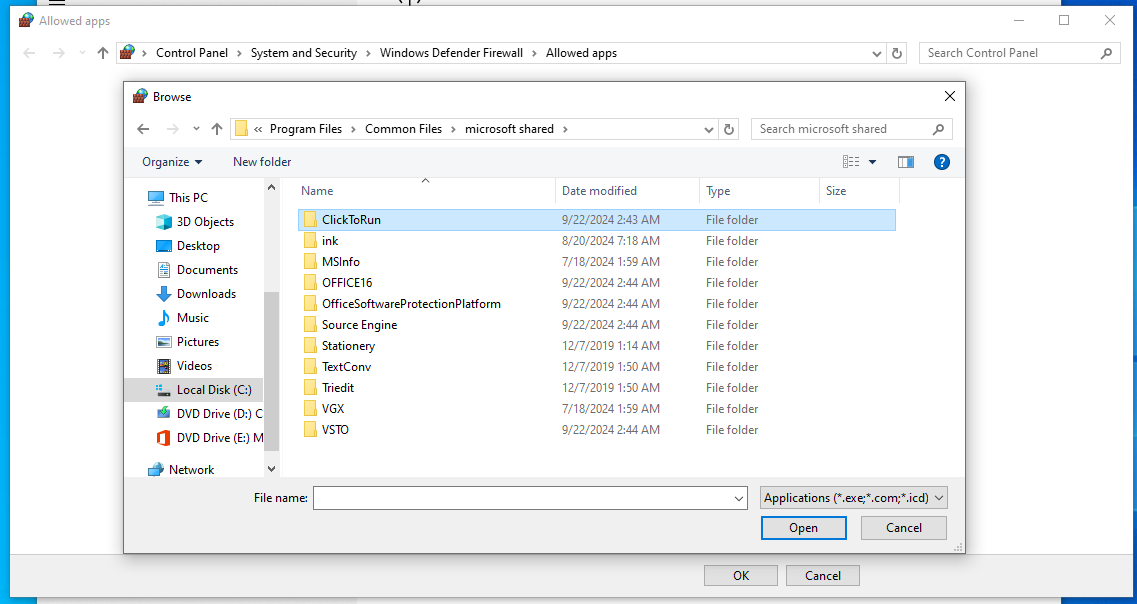
Task: Refresh the Allowed apps window
Action: click(x=896, y=53)
